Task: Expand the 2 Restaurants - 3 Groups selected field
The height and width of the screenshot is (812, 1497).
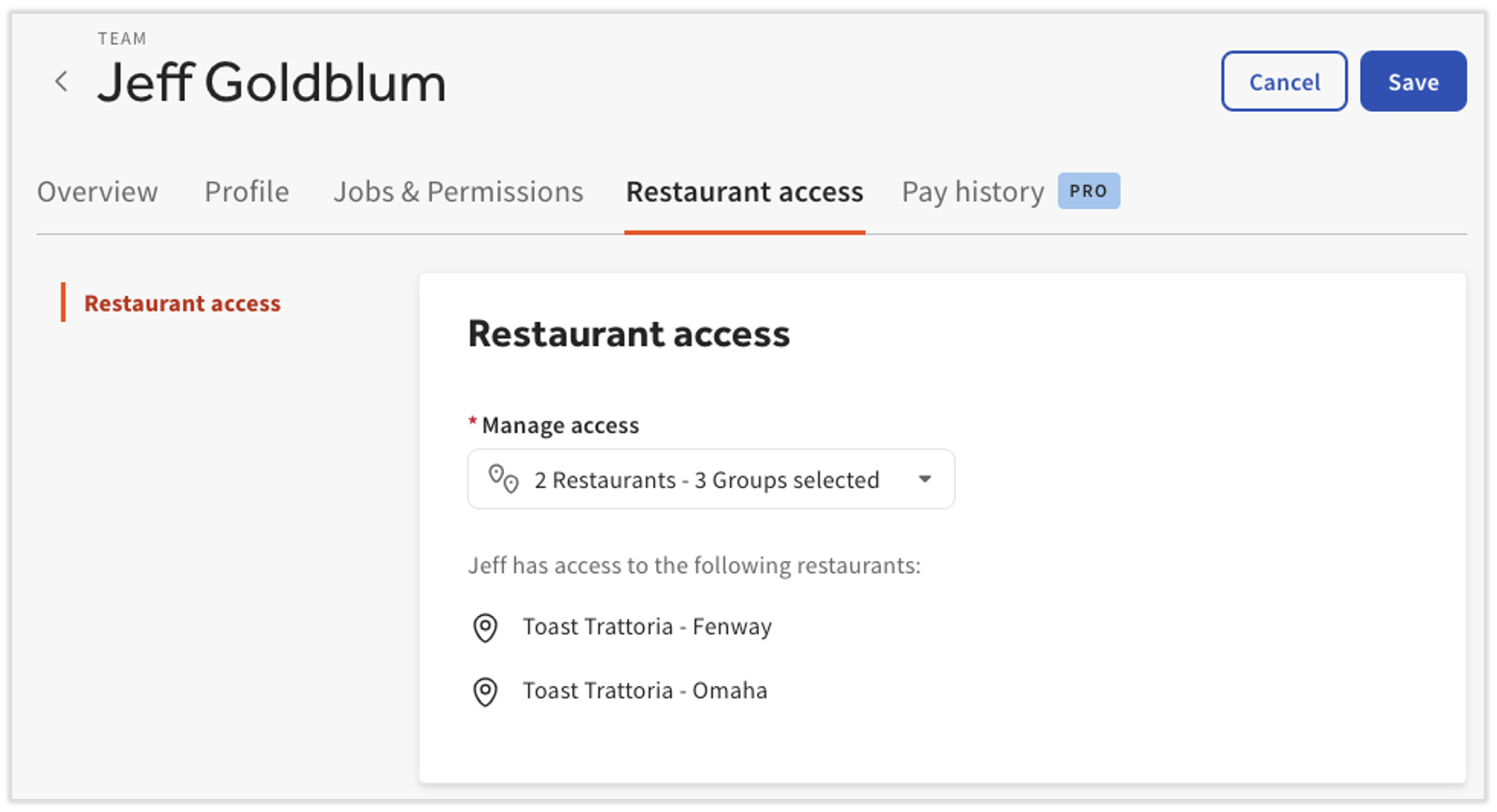Action: [709, 479]
